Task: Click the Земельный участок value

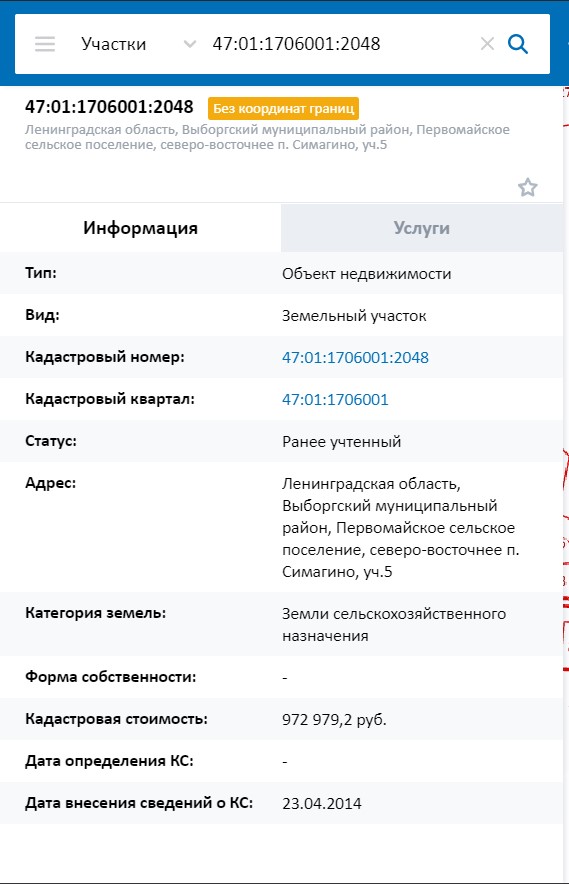Action: [354, 316]
